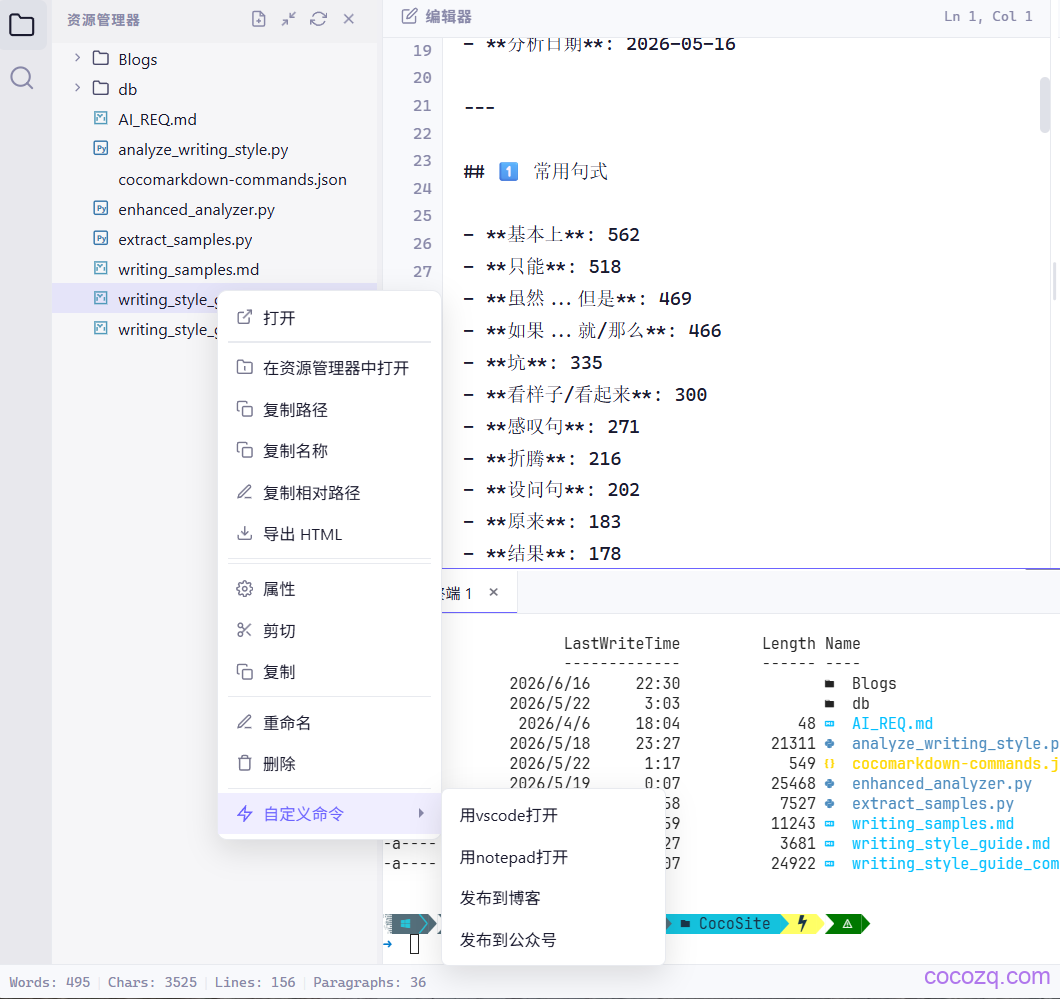Screen dimensions: 1060x999
Task: Open 属性 from the context menu
Action: click(x=329, y=589)
